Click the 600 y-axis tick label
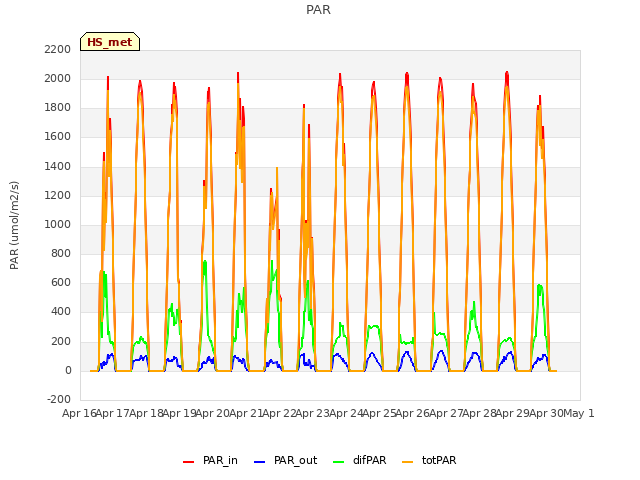Screen dimensions: 640x480 pos(61,282)
